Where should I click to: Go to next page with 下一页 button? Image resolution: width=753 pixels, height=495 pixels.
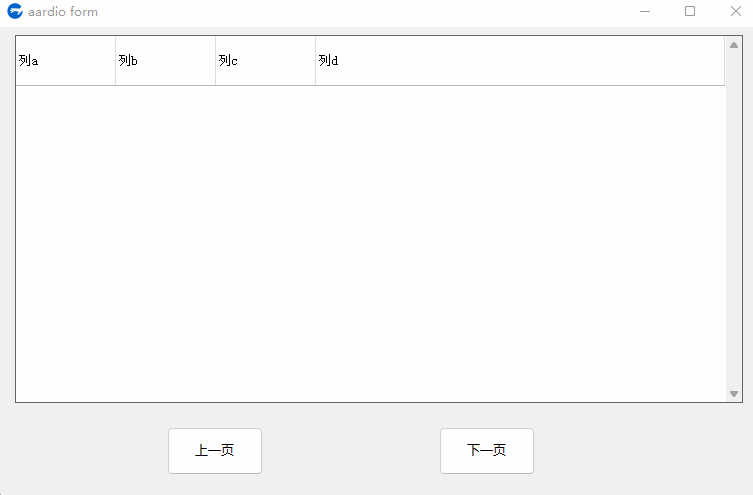[x=487, y=451]
